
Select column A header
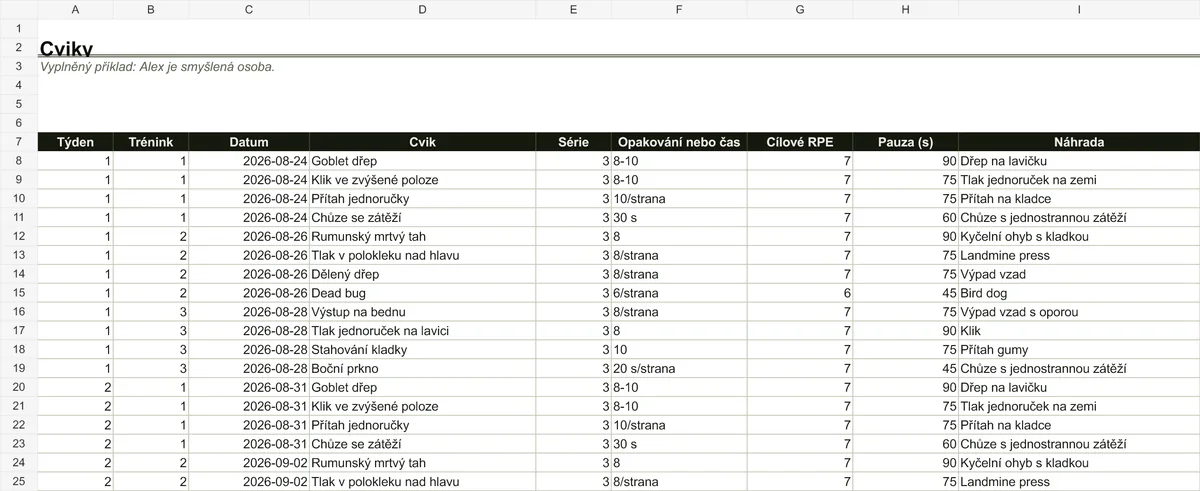coord(76,9)
